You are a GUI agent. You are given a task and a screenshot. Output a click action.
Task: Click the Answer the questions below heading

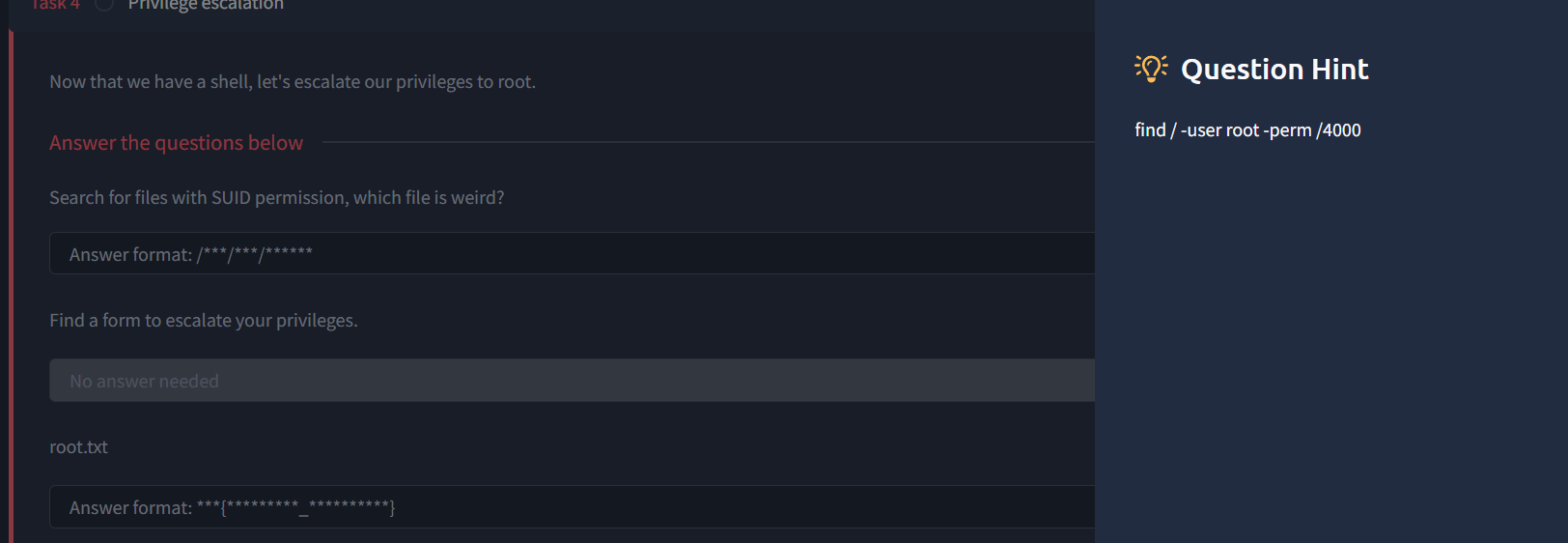[x=176, y=143]
